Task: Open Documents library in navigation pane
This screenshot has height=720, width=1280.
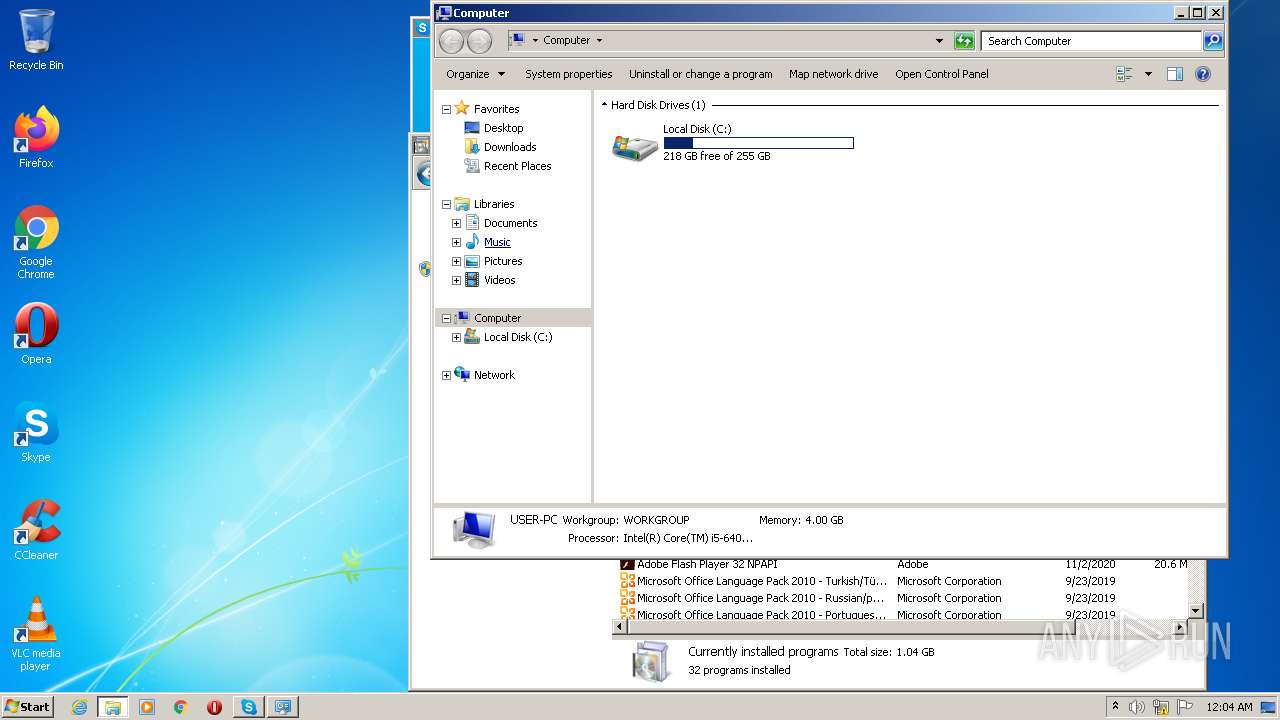Action: [510, 223]
